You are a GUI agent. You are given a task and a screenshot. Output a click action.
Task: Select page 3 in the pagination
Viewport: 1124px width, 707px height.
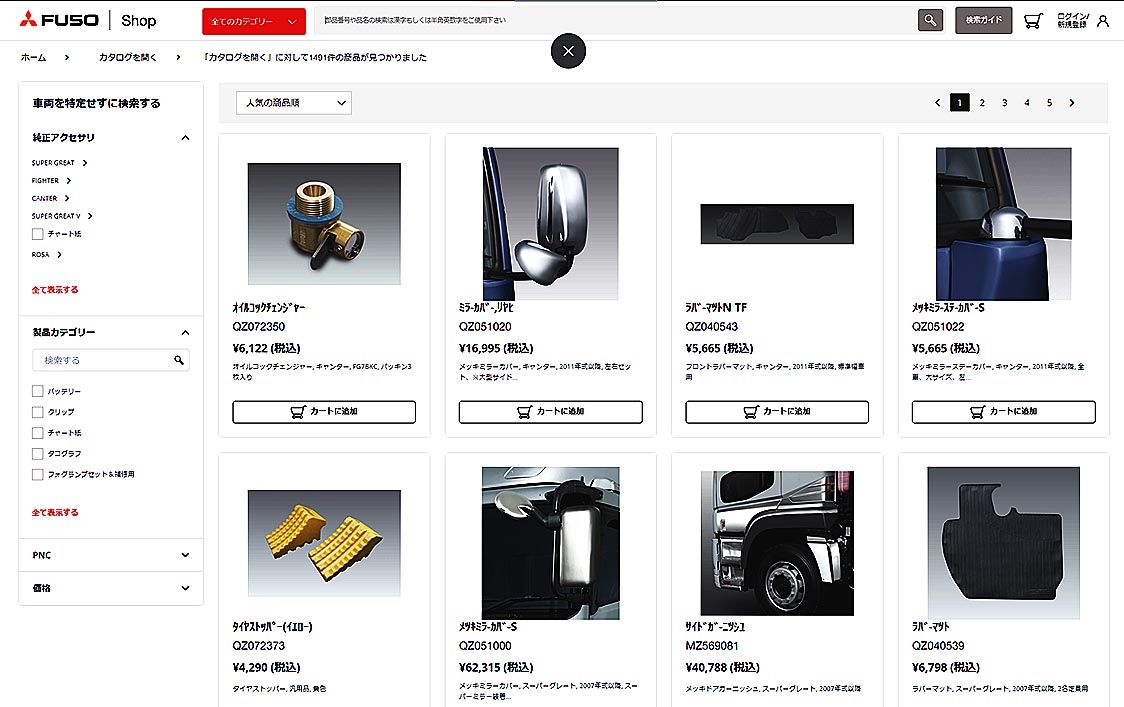(1004, 103)
